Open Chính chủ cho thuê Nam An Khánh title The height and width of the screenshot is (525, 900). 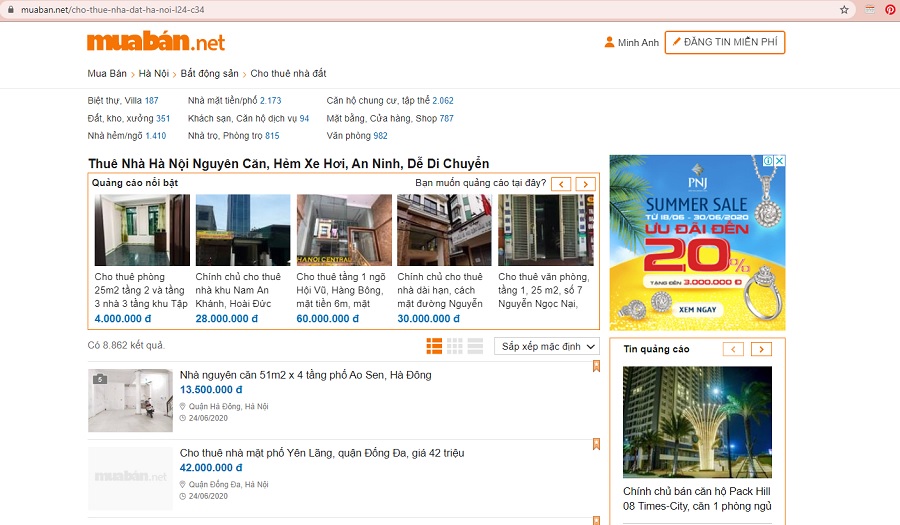(x=238, y=290)
